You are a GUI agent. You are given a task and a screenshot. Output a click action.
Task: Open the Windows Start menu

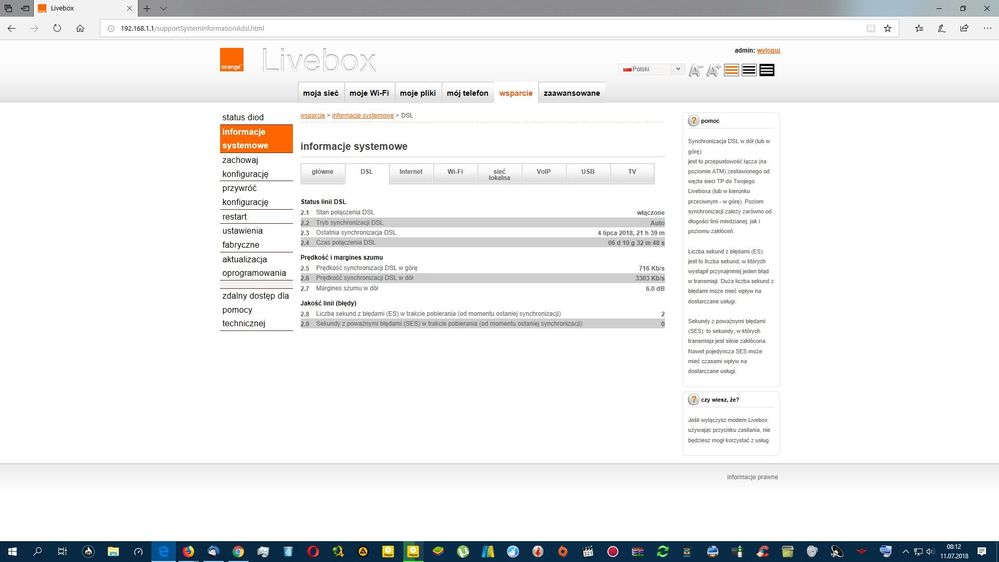(12, 552)
